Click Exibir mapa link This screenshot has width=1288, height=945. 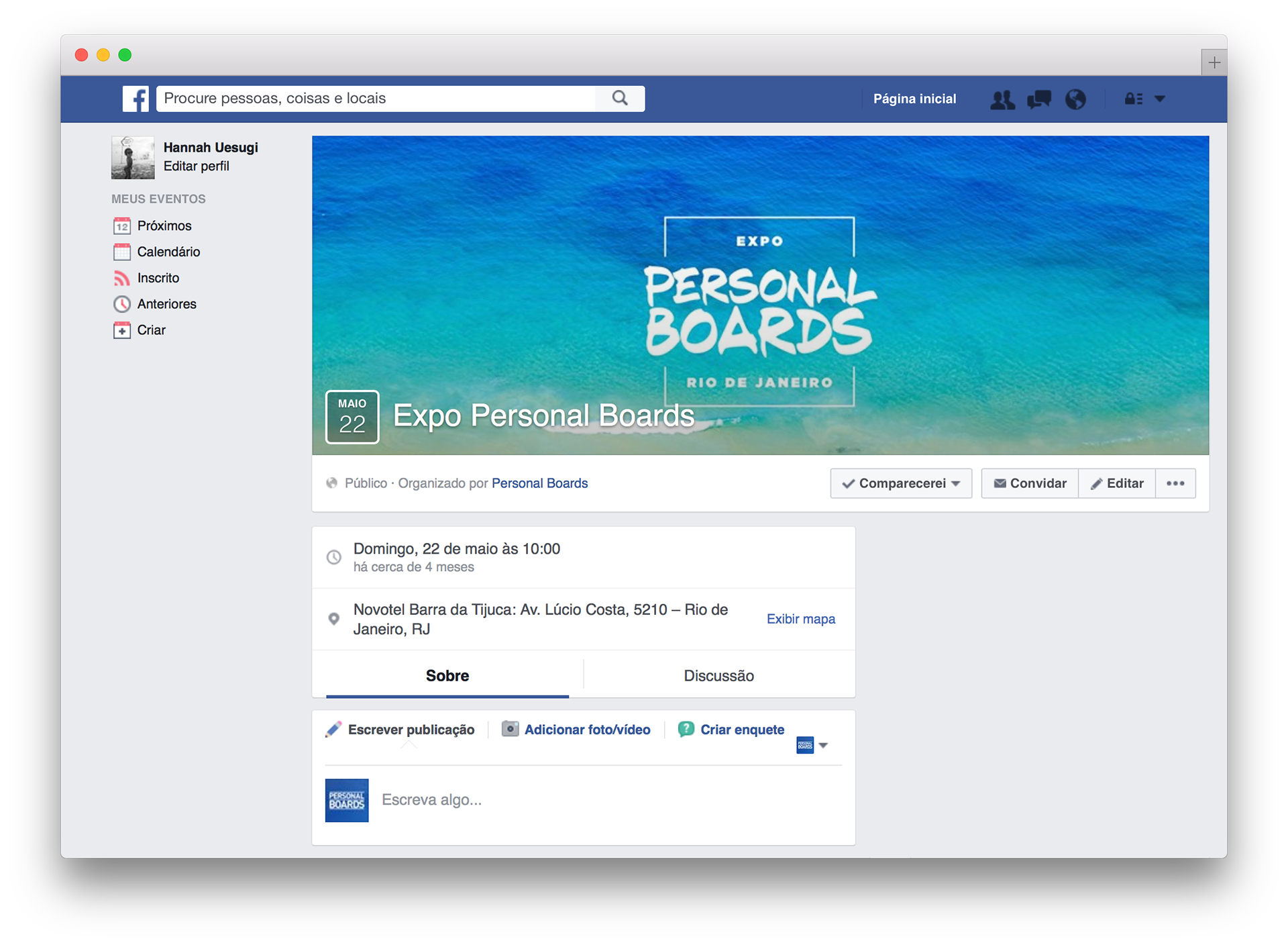(x=801, y=619)
